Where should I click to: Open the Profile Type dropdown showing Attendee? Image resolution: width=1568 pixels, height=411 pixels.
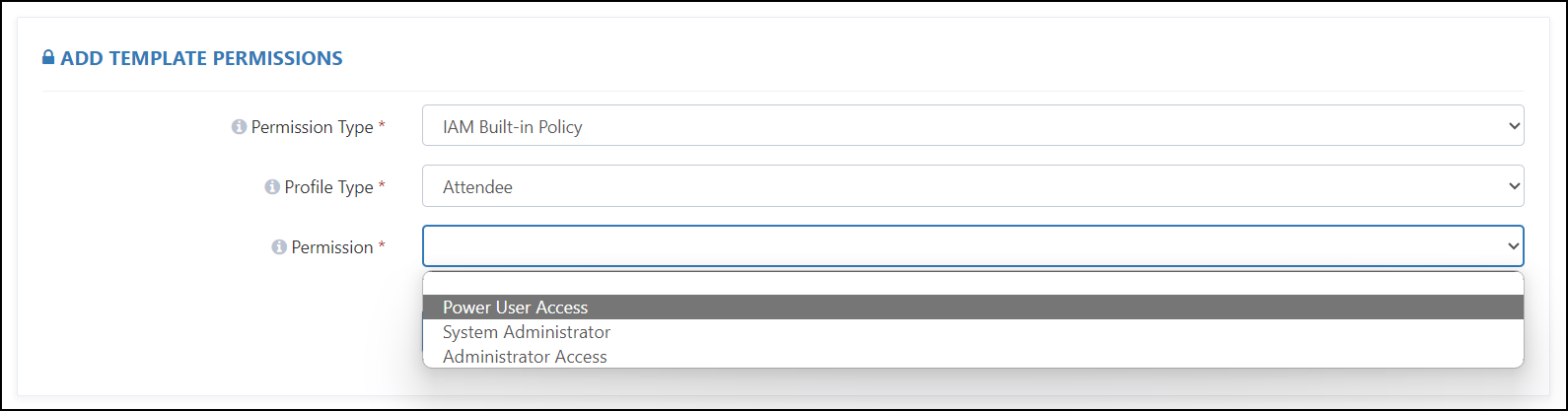tap(972, 186)
